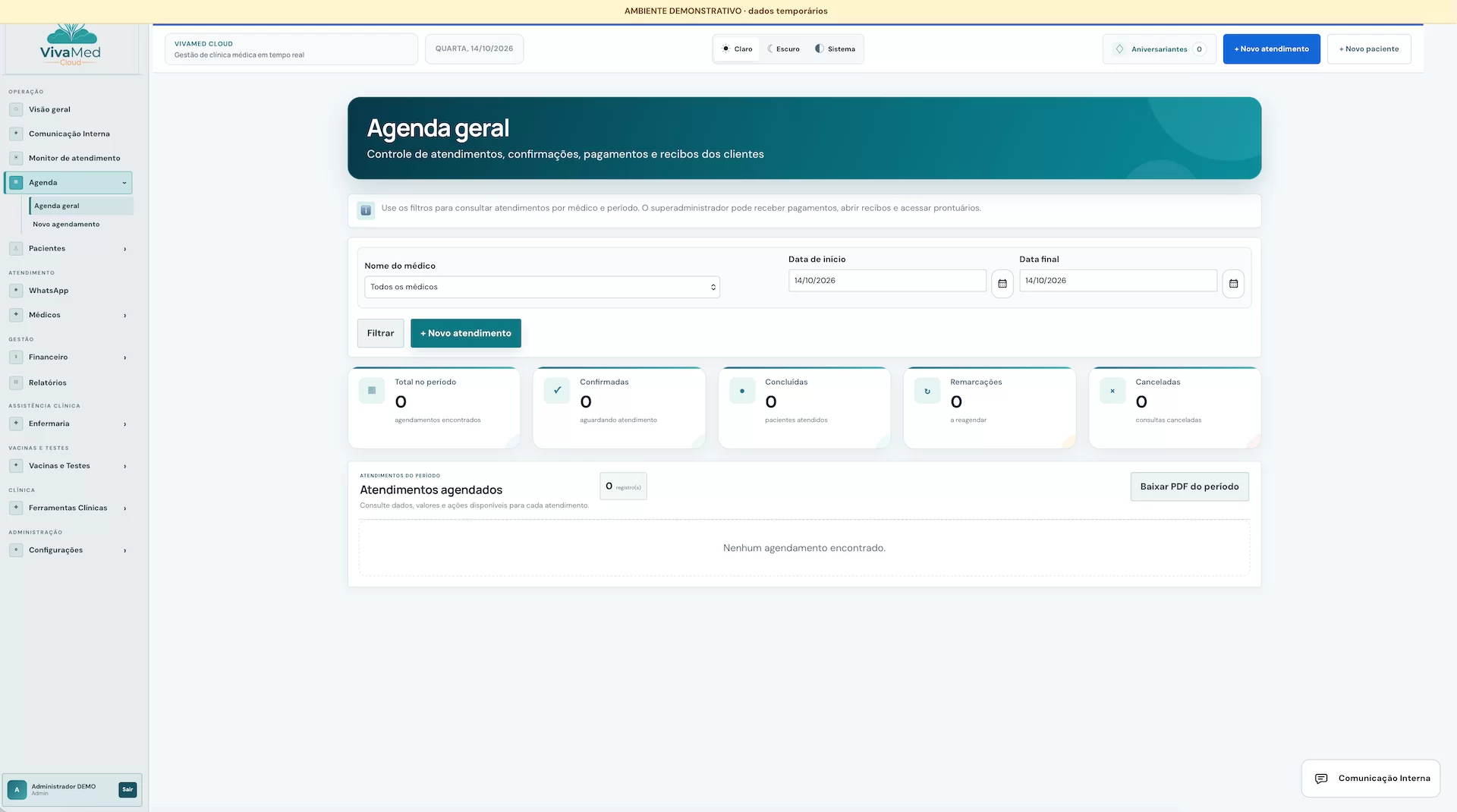Click 'Nenhum agendamento encontrado.' text
Viewport: 1457px width, 812px height.
tap(804, 548)
